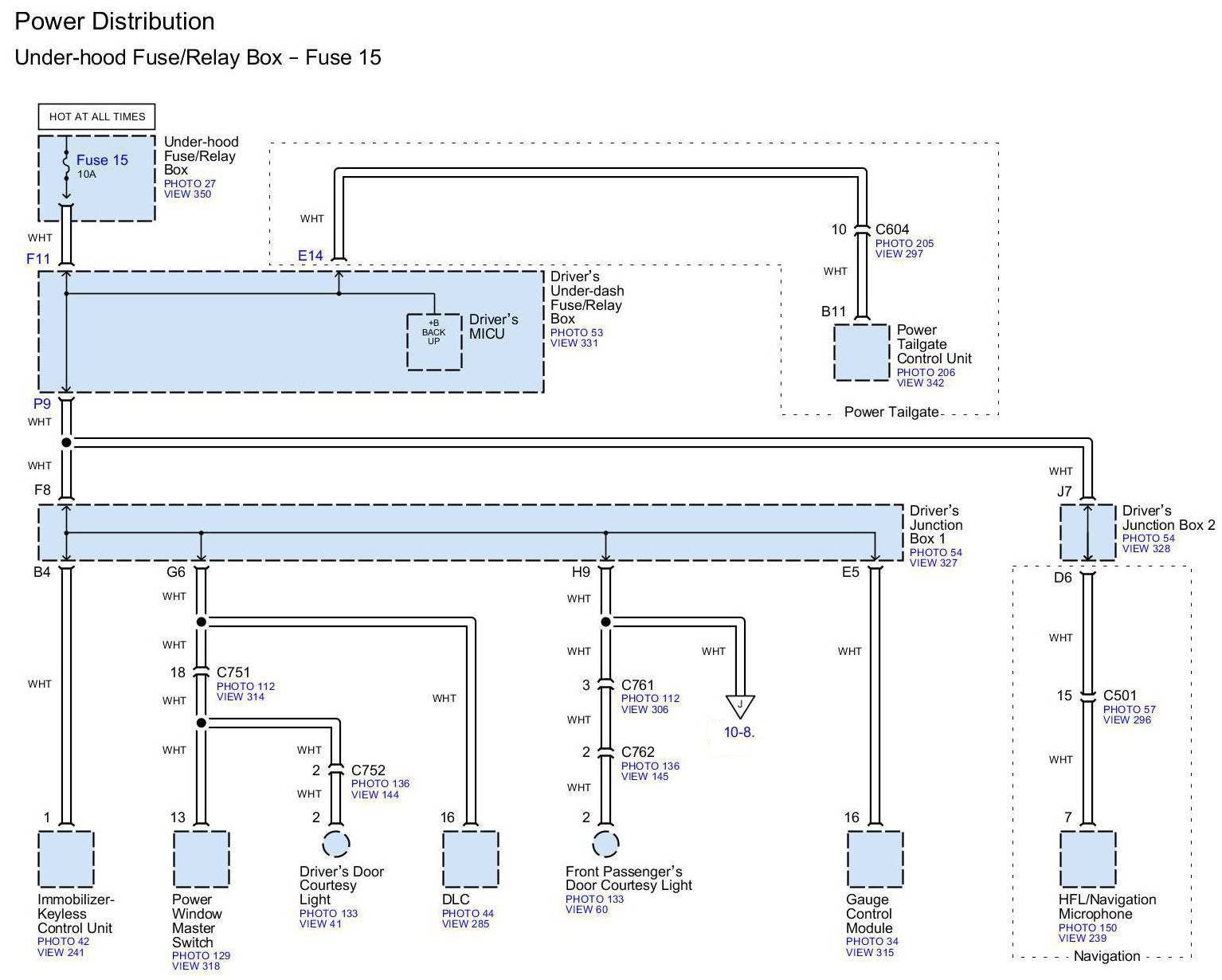Image resolution: width=1222 pixels, height=980 pixels.
Task: Open PHOTO 205 link for connector C604
Action: pos(904,244)
